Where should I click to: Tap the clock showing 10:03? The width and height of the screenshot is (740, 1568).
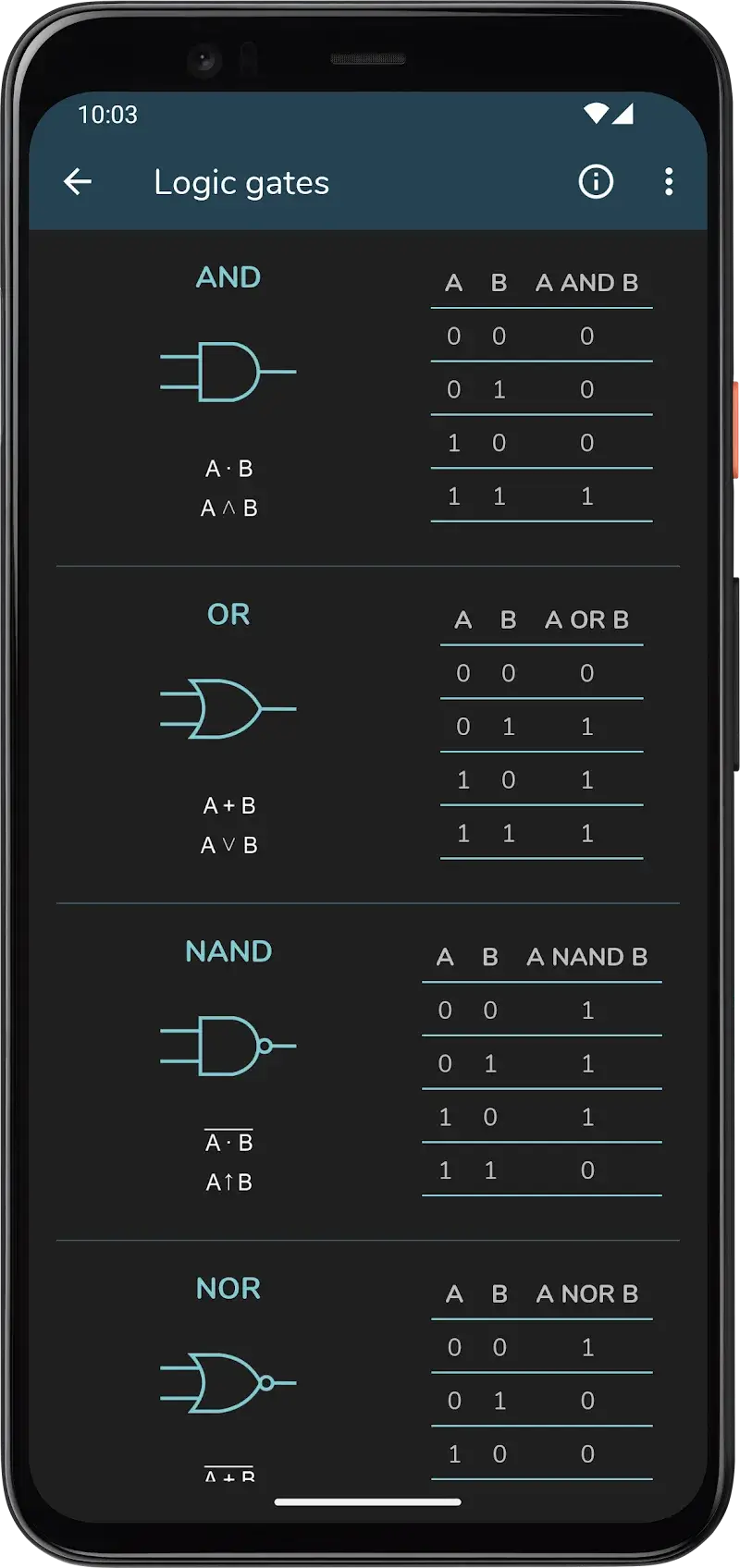pyautogui.click(x=107, y=115)
